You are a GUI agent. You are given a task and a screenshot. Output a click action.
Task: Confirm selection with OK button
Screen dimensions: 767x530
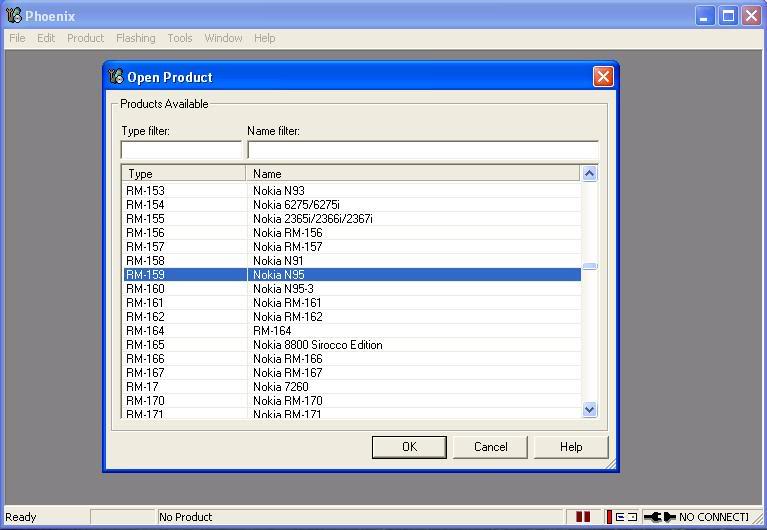coord(409,447)
